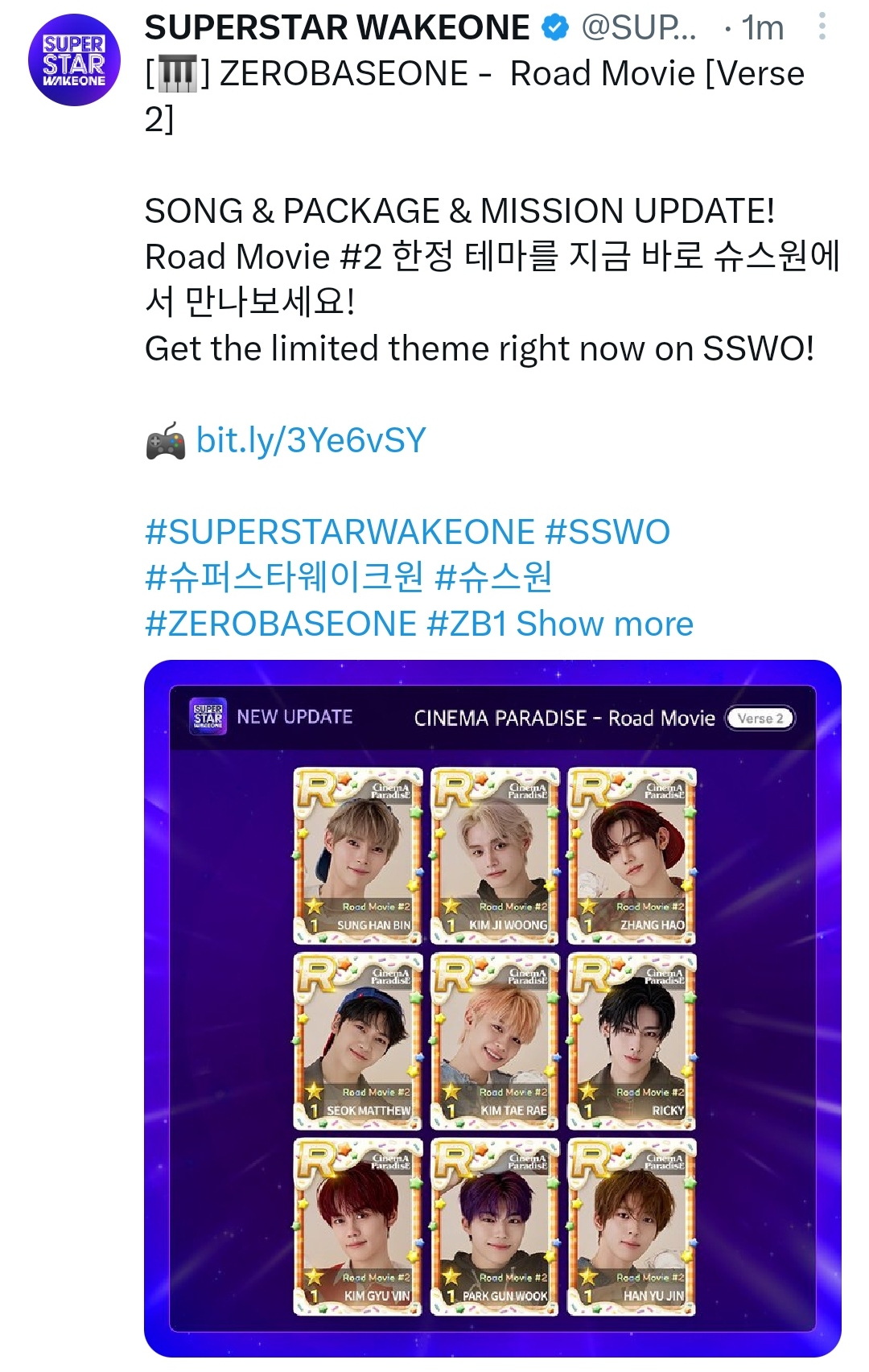This screenshot has height=1372, width=869.
Task: Open the KIM TAE RAE card in image
Action: 495,1041
